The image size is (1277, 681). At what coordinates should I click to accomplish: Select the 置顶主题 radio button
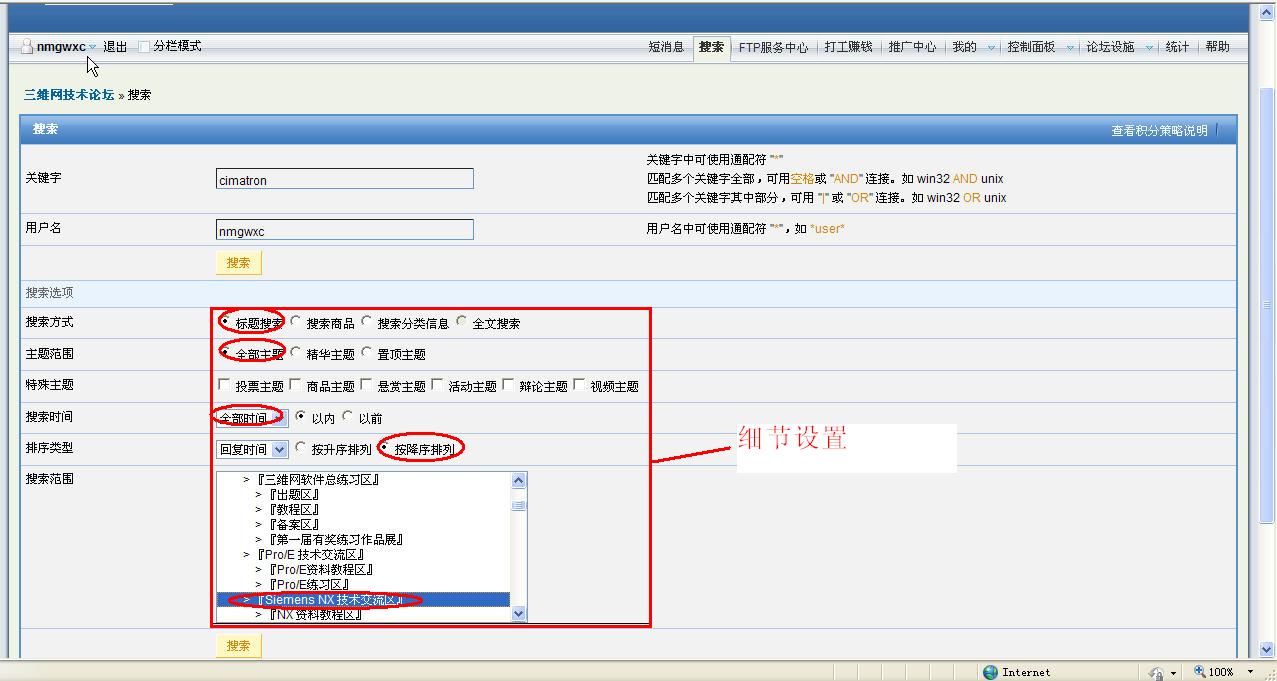coord(366,353)
